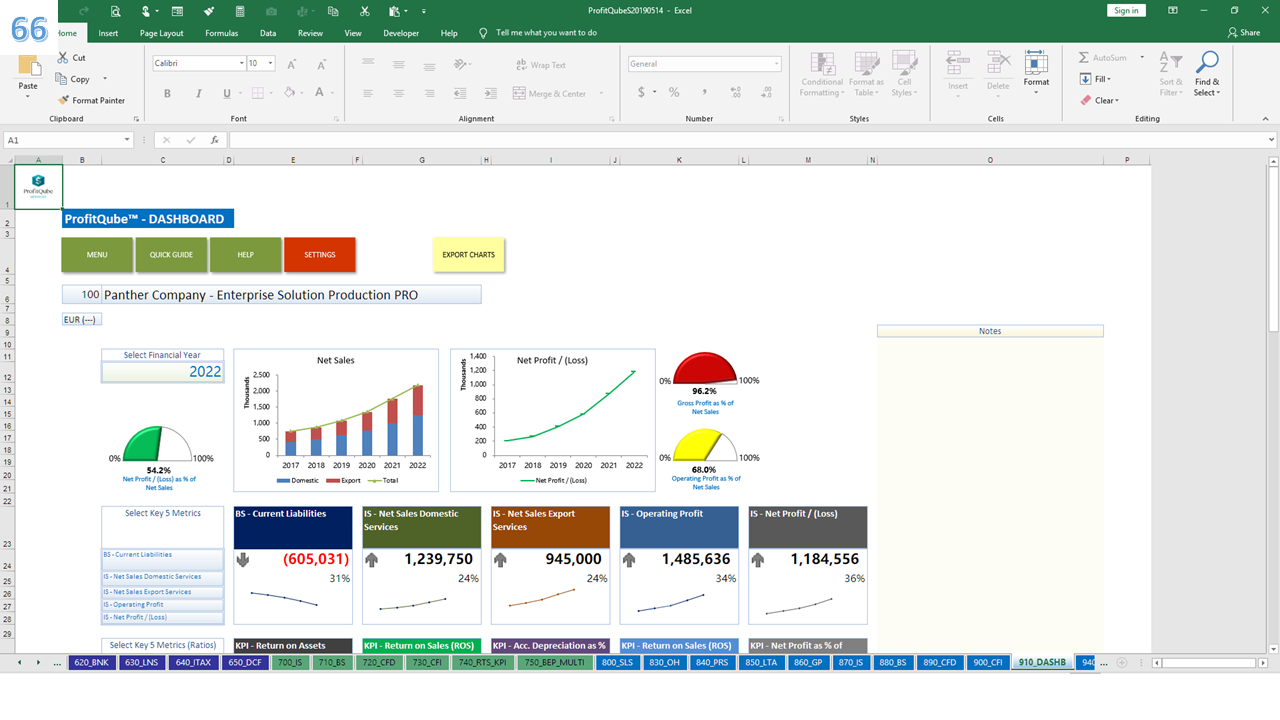Screen dimensions: 1280x720
Task: Click the scissors icon in quick access toolbar
Action: coord(365,11)
